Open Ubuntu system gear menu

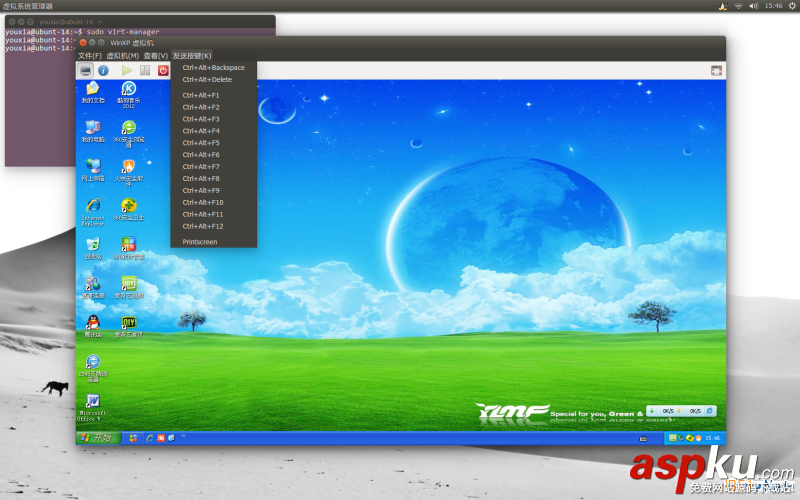pyautogui.click(x=792, y=6)
